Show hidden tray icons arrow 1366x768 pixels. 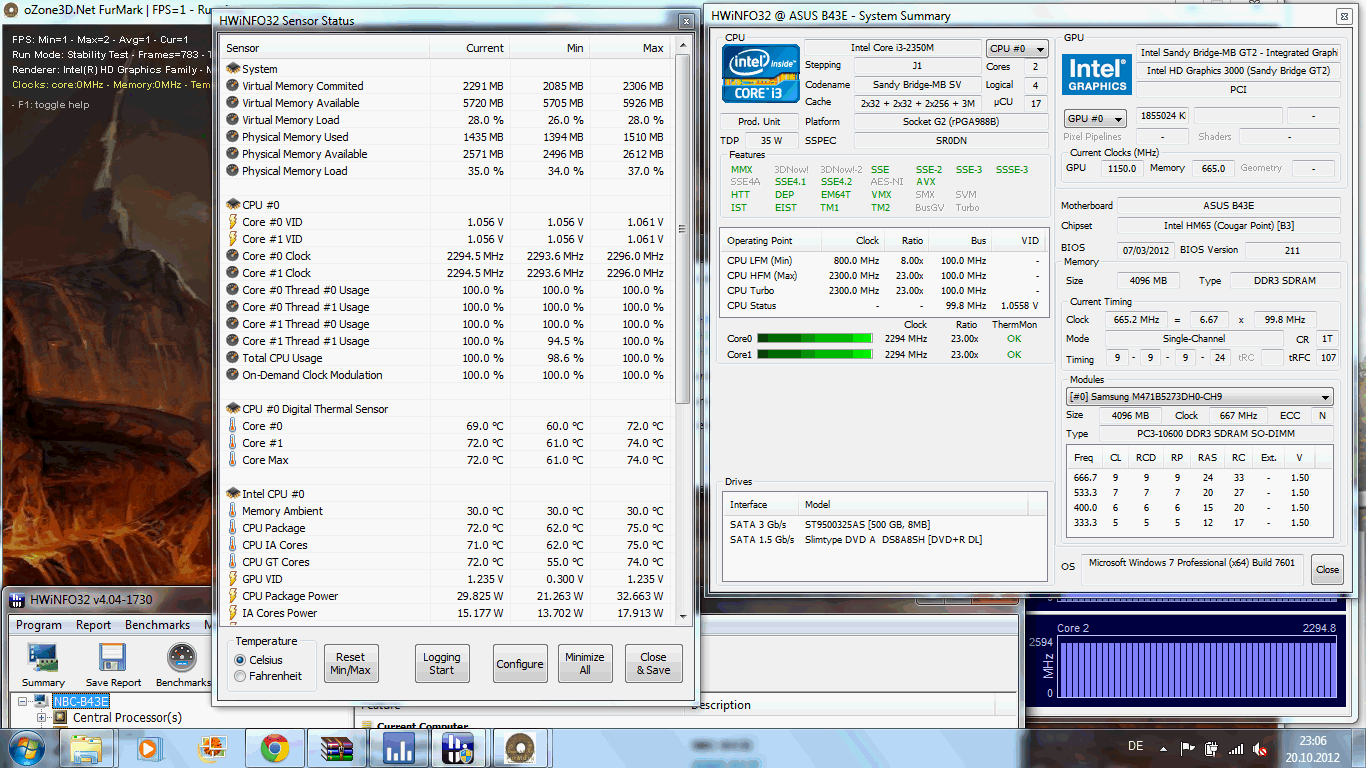pyautogui.click(x=1164, y=748)
